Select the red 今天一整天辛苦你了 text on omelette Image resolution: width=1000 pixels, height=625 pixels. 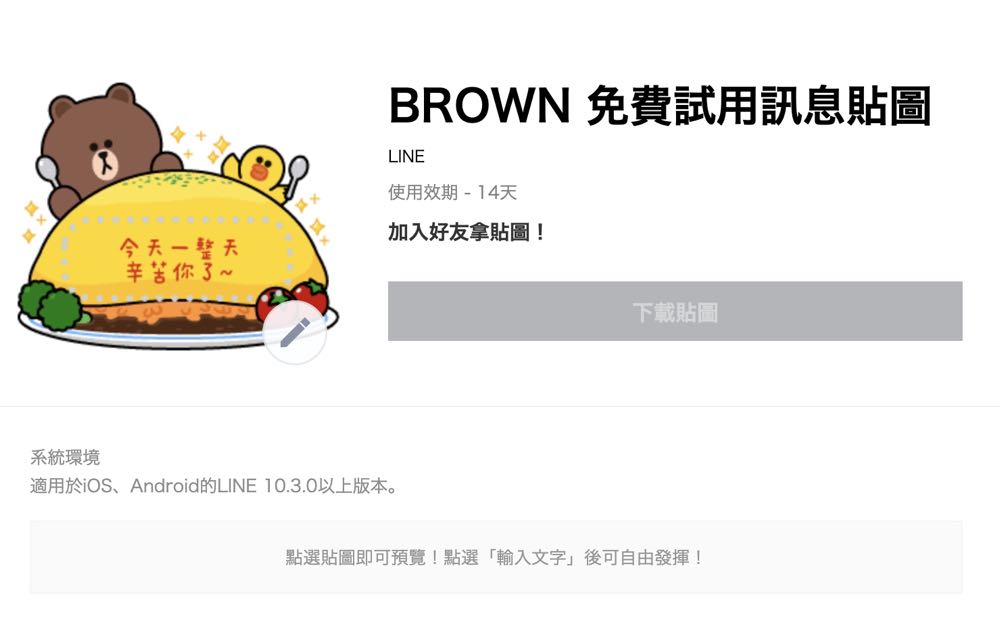178,260
